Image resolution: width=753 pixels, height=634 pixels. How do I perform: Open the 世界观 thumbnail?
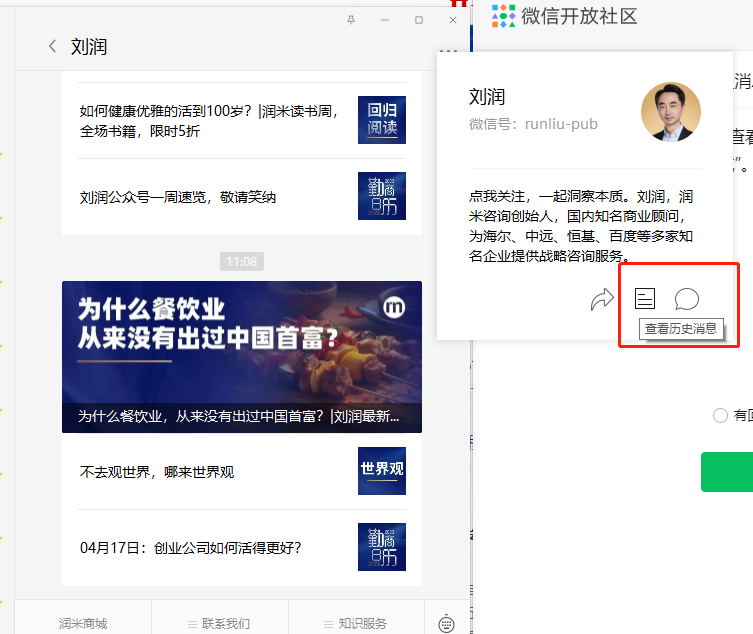coord(382,471)
